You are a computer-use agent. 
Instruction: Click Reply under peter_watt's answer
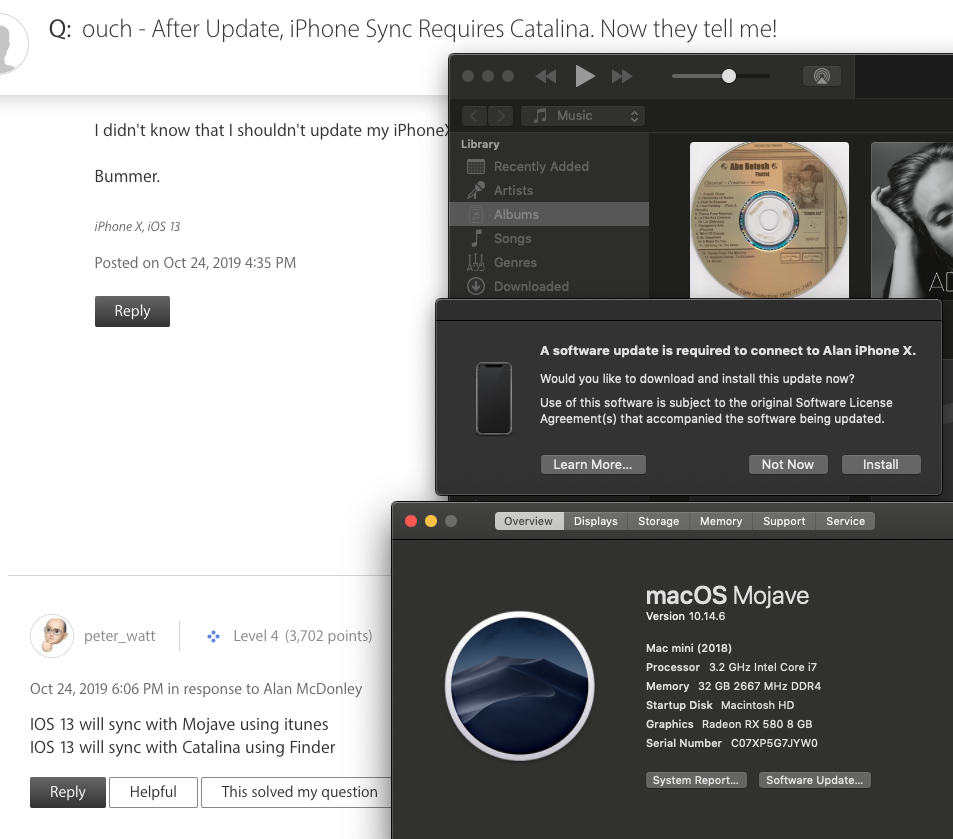click(67, 792)
